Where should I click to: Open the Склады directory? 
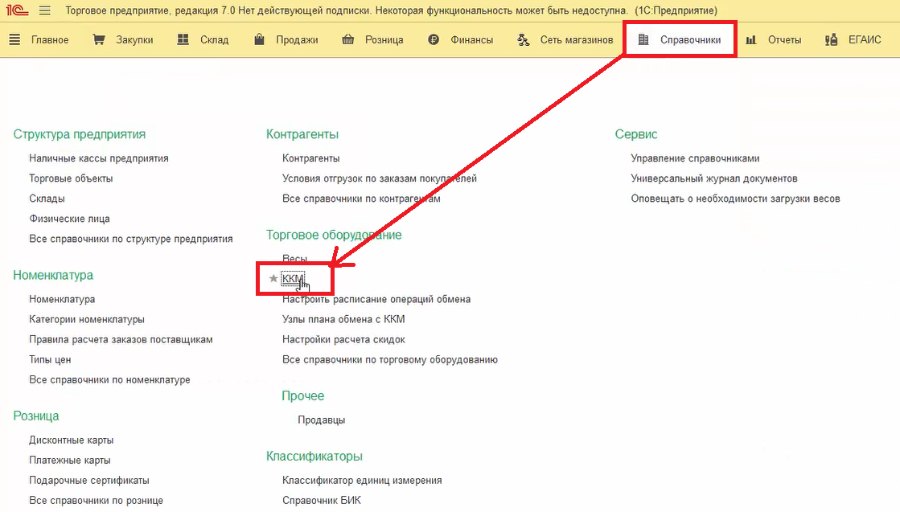click(x=47, y=198)
